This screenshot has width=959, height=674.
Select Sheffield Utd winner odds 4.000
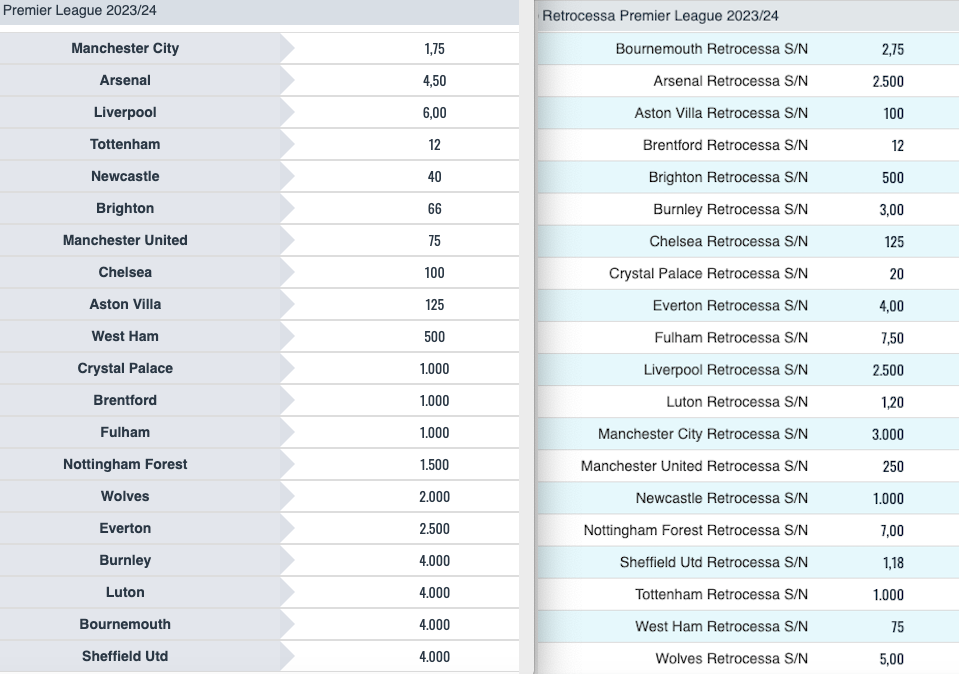434,657
